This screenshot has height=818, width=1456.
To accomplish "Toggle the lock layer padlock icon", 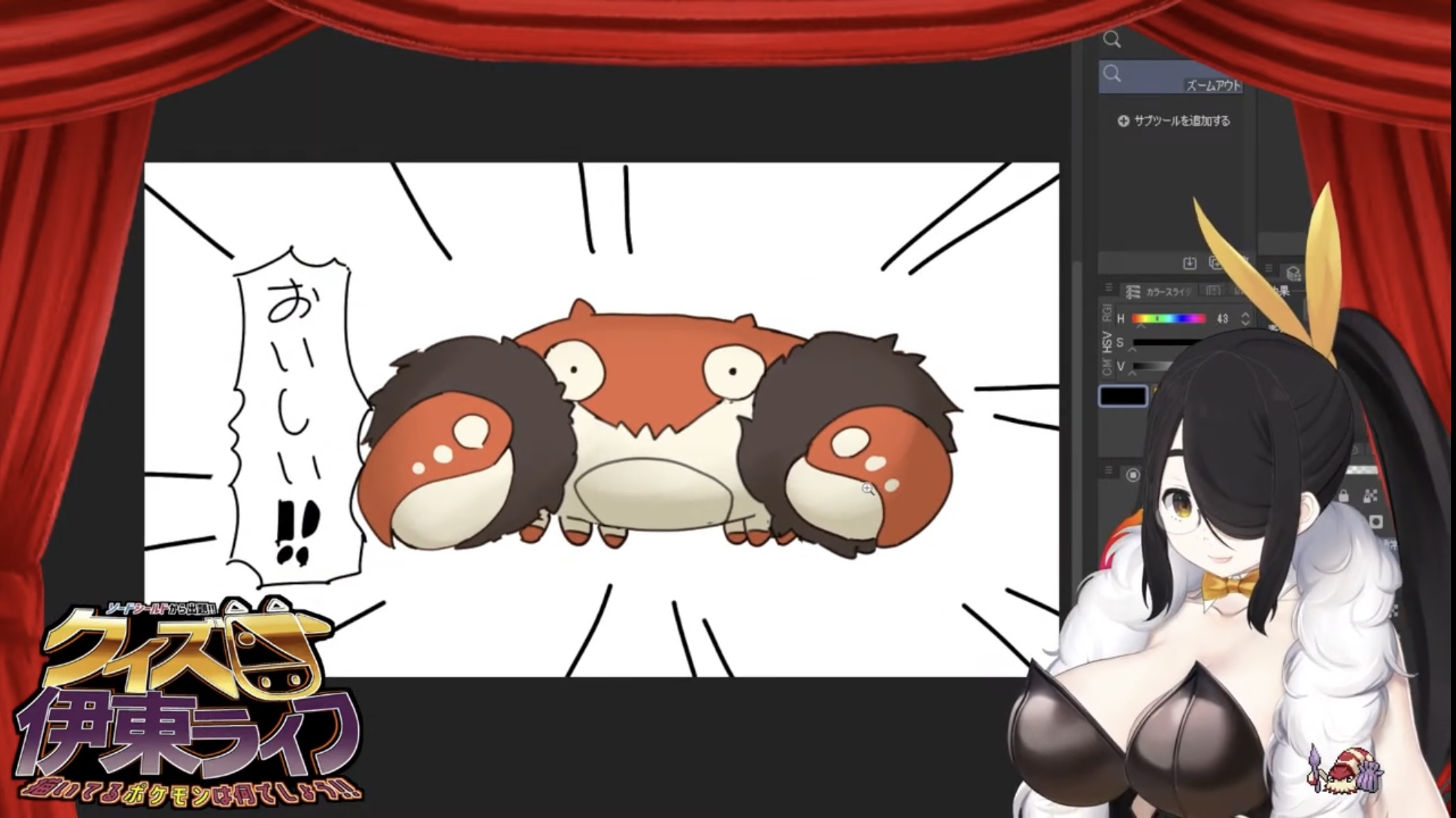I will tap(1343, 496).
